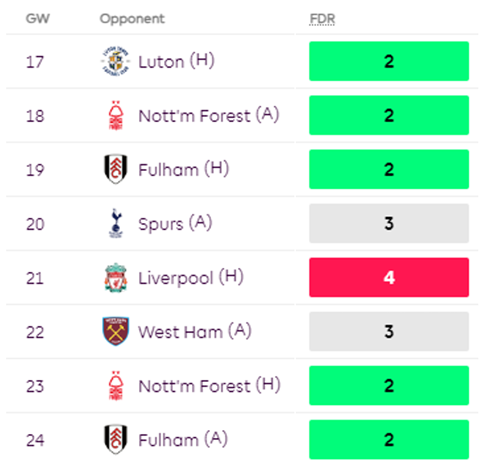This screenshot has width=481, height=468.
Task: Click the Nott'm Forest crest in gameweek 18
Action: click(116, 115)
